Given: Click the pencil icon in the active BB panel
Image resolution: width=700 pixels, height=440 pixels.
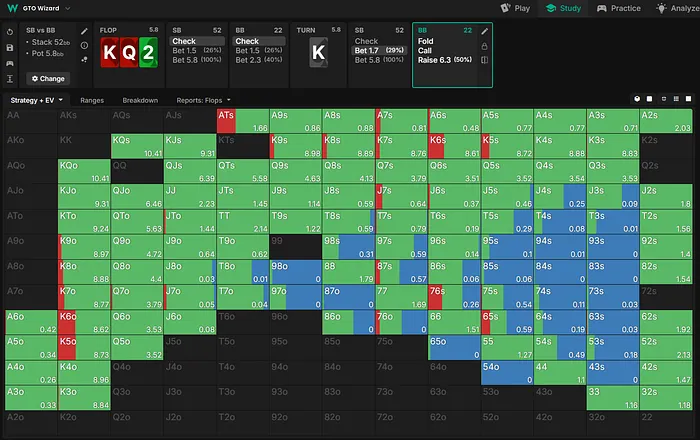Looking at the screenshot, I should (x=485, y=31).
